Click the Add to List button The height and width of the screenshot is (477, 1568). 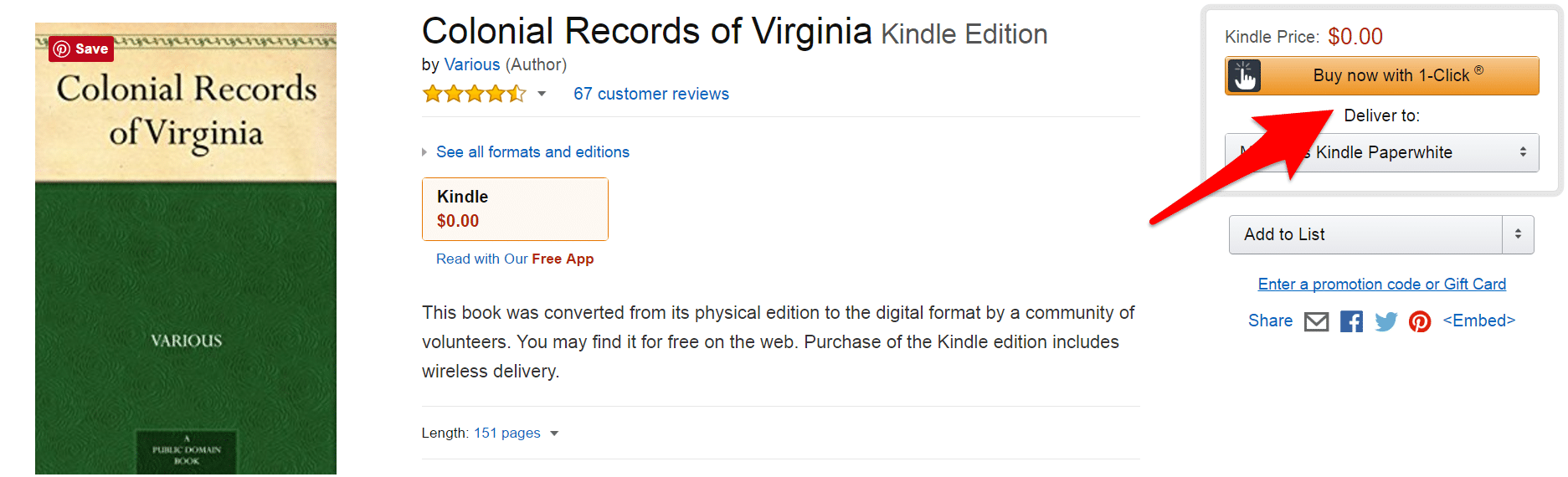[1365, 234]
